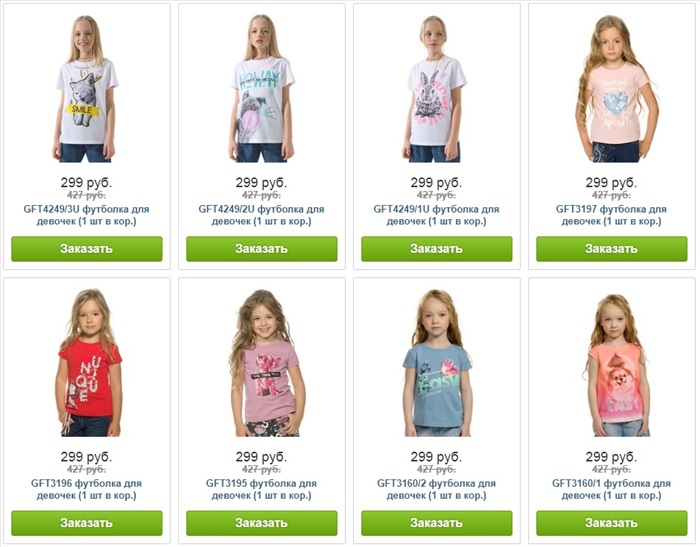Click Заказать under GFT4249/1U
The image size is (700, 547).
(437, 249)
